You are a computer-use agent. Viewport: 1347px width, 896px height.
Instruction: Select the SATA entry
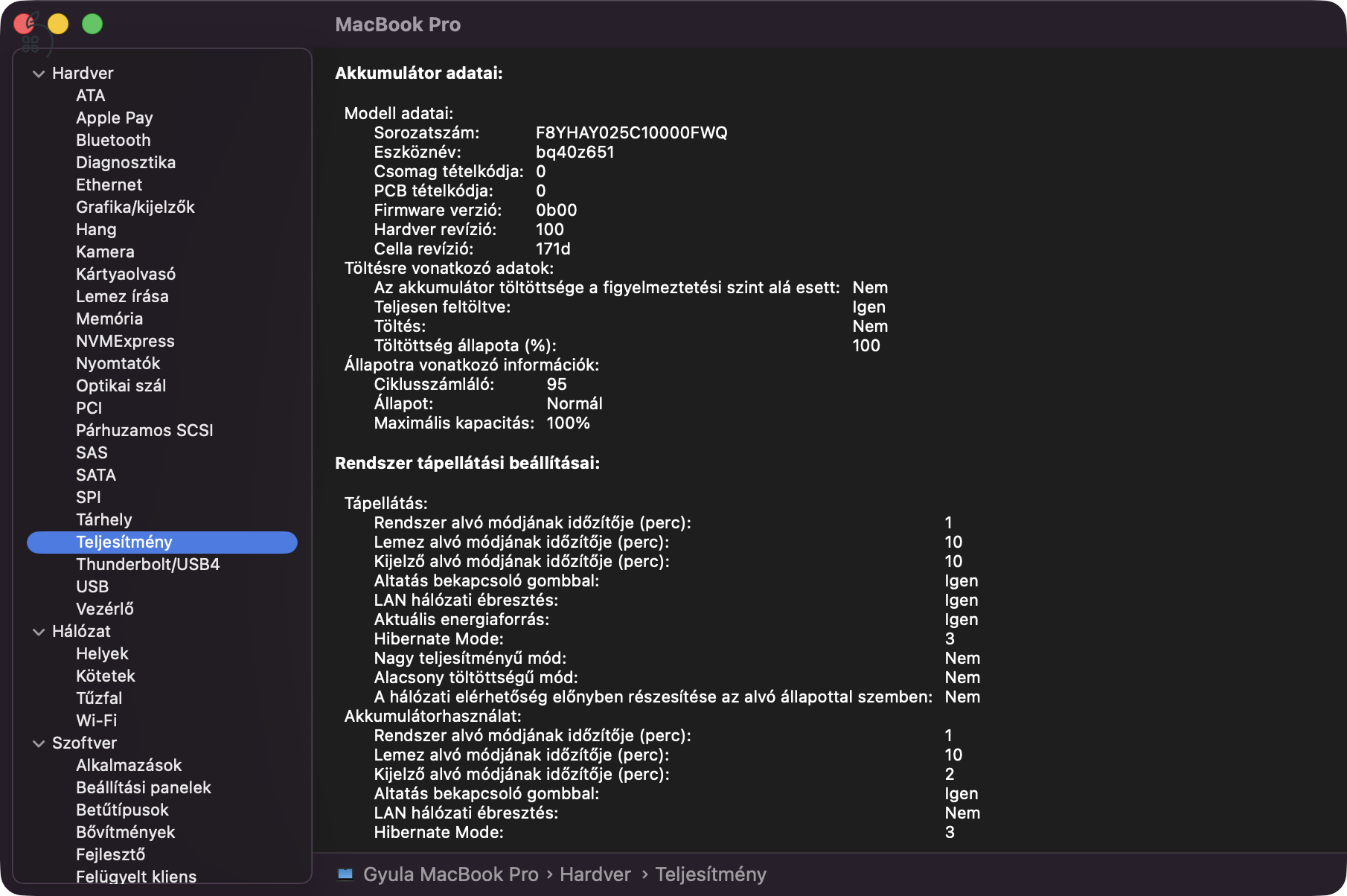coord(96,475)
